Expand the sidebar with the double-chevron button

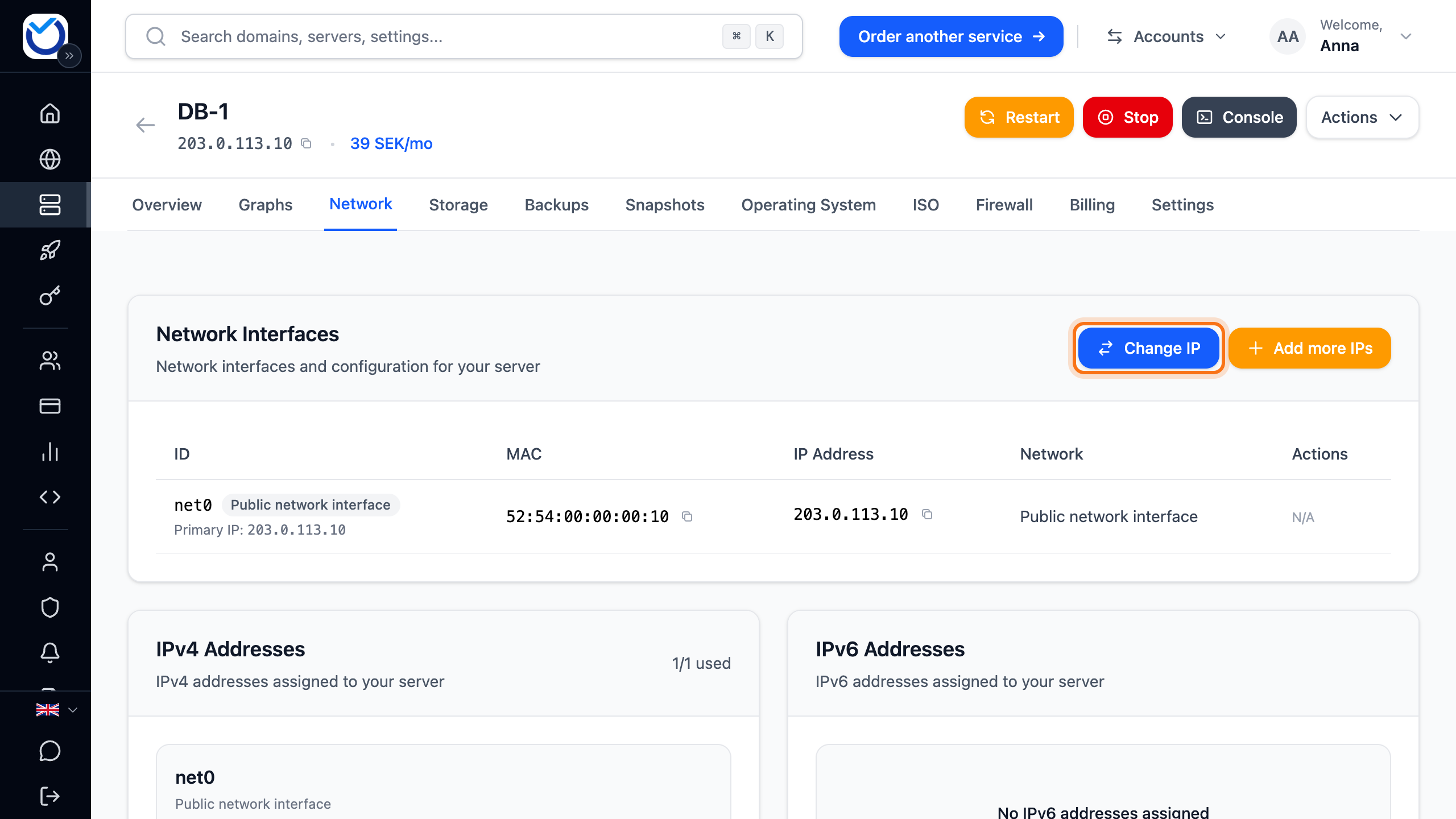(x=69, y=56)
